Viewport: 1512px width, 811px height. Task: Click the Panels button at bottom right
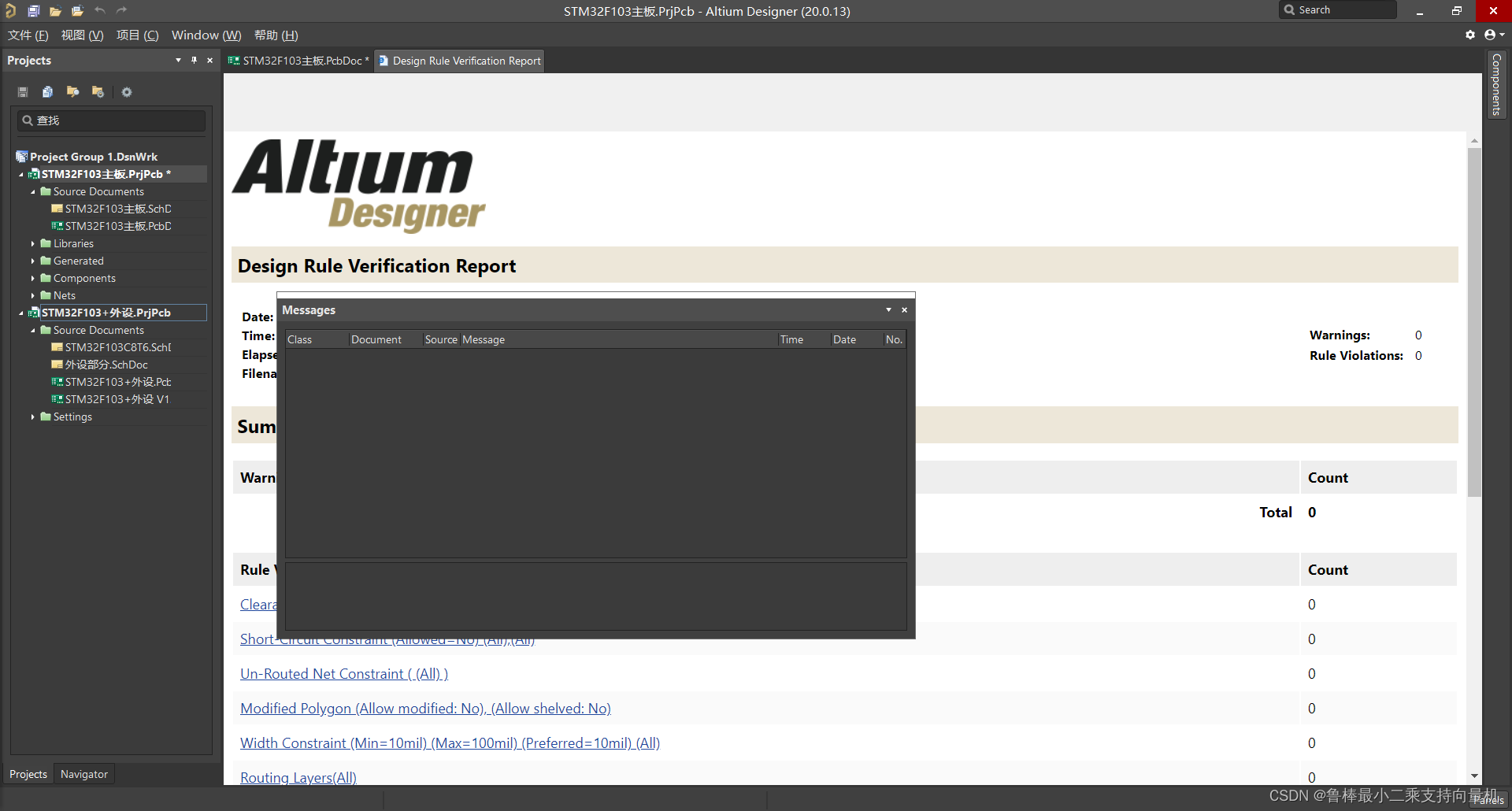click(x=1488, y=799)
